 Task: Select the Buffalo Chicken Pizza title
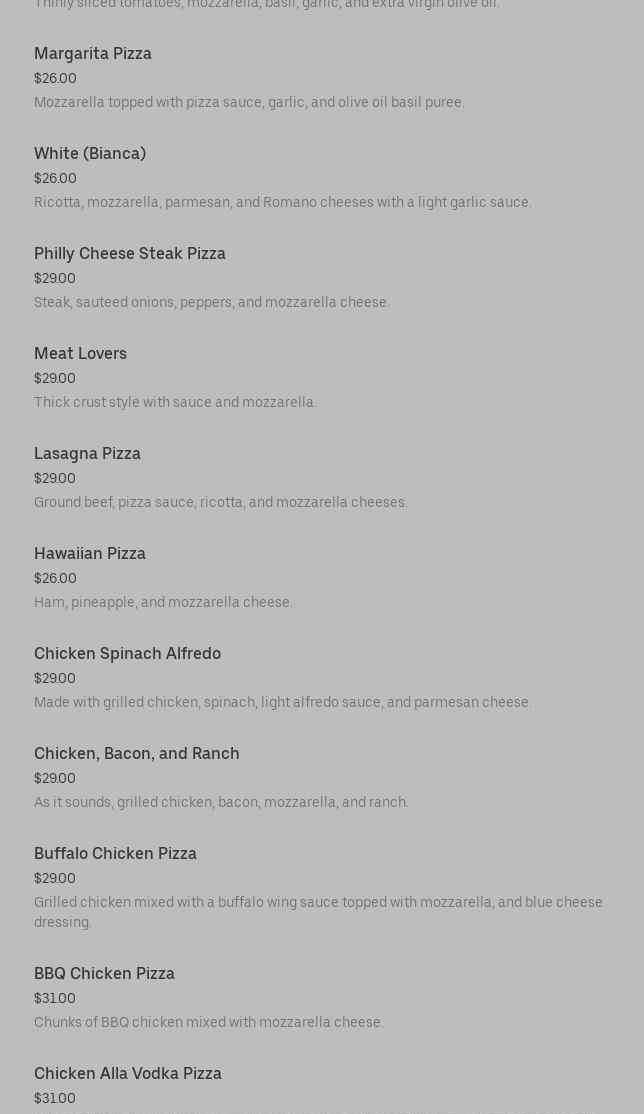115,854
